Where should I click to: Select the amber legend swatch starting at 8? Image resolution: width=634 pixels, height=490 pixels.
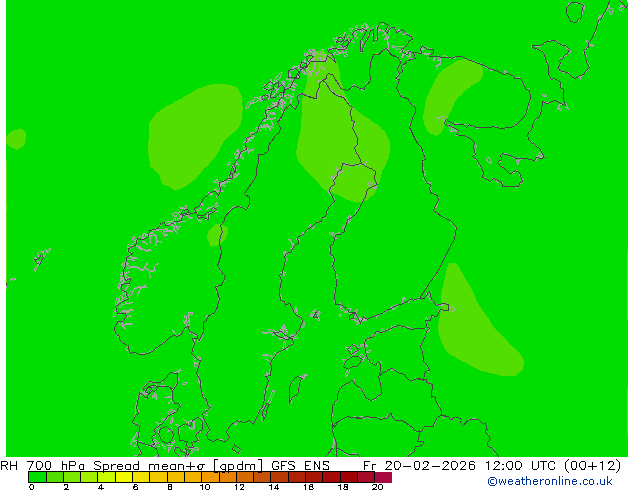coord(176,477)
